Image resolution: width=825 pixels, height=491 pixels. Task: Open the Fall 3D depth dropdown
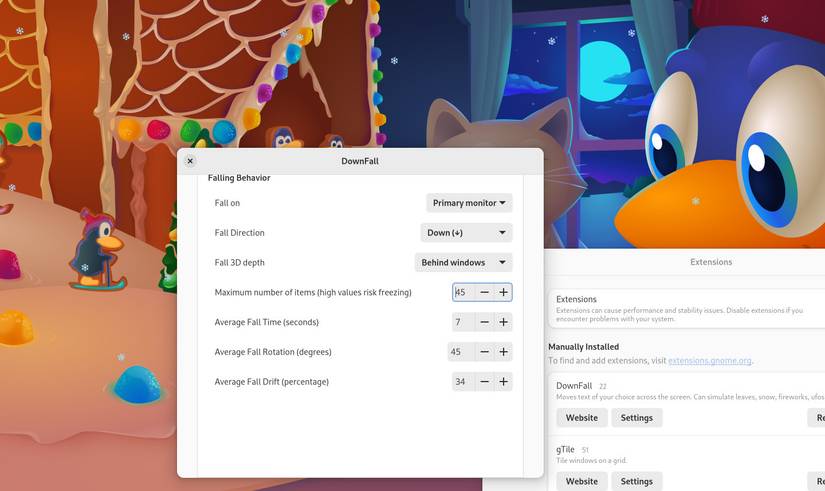(x=463, y=262)
